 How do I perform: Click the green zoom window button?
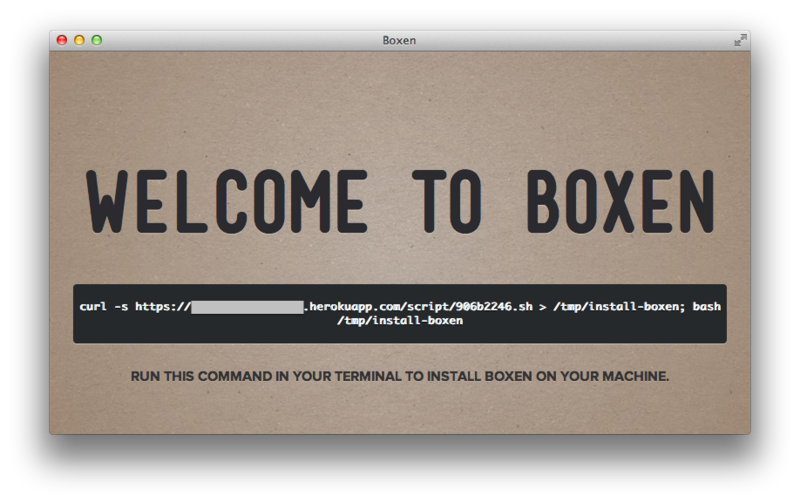coord(96,40)
